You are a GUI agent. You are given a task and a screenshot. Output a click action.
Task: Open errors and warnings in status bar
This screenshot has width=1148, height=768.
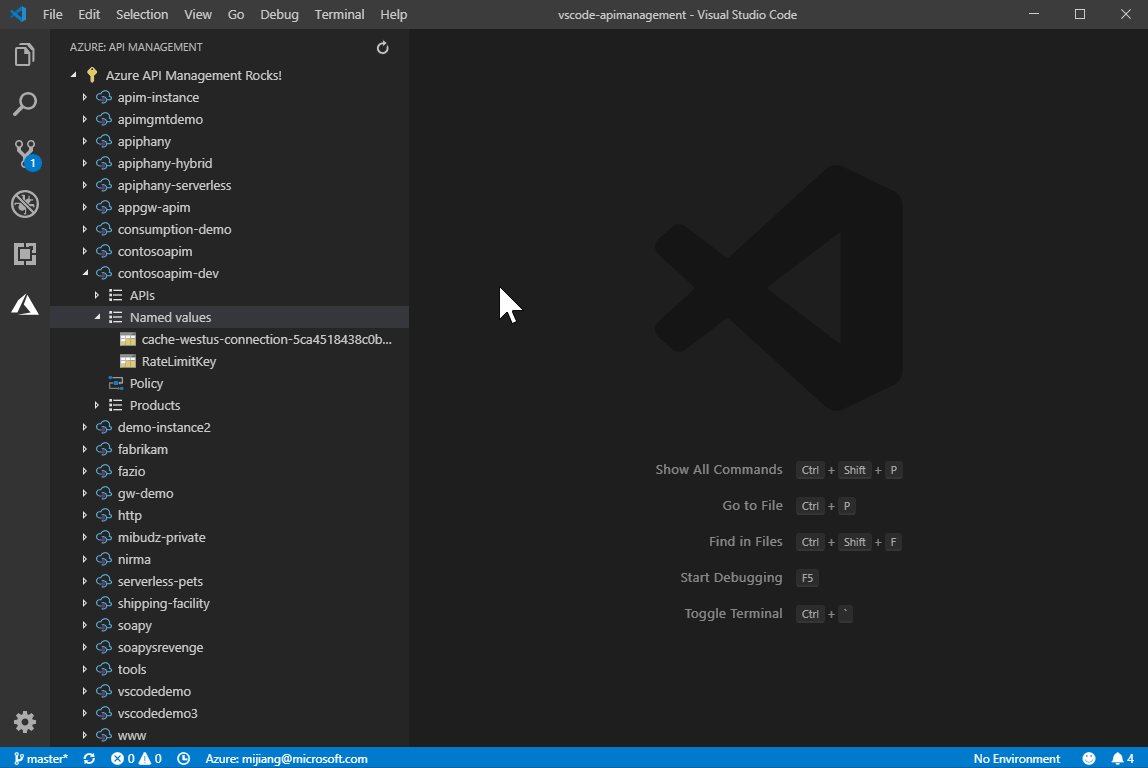[136, 758]
